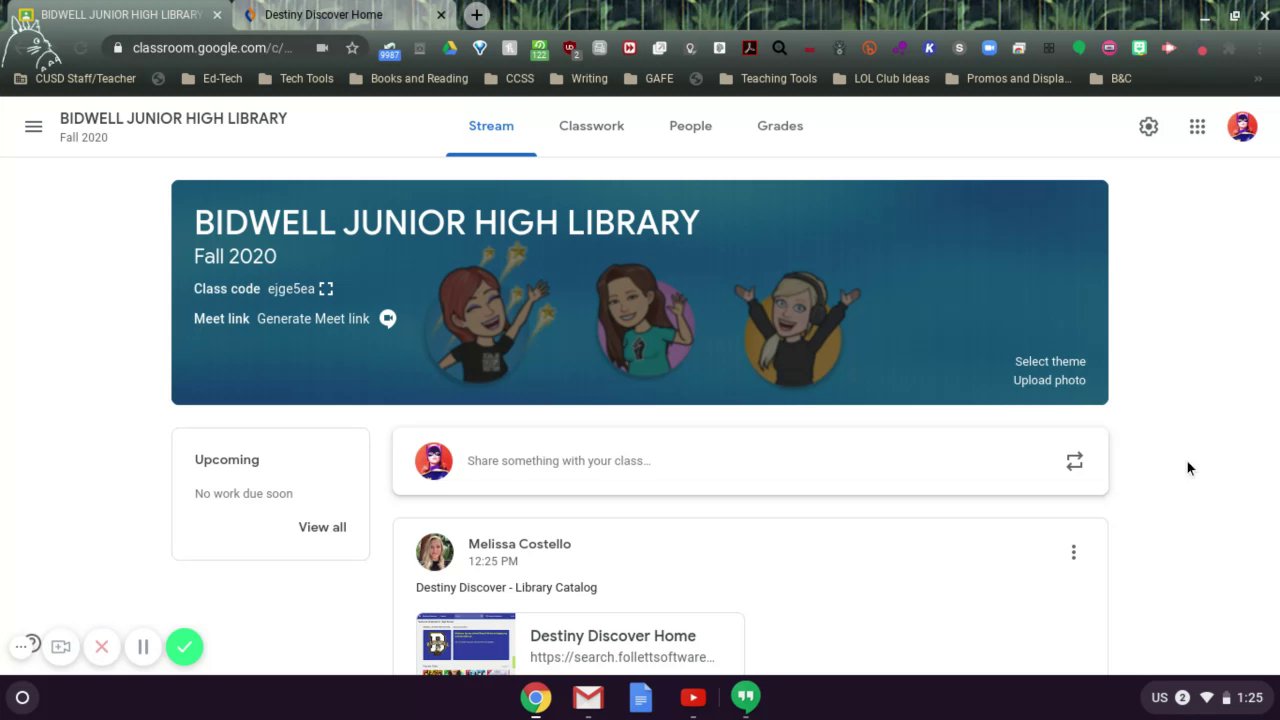Open the Destiny Discover attachment thumbnail
This screenshot has width=1280, height=720.
466,645
